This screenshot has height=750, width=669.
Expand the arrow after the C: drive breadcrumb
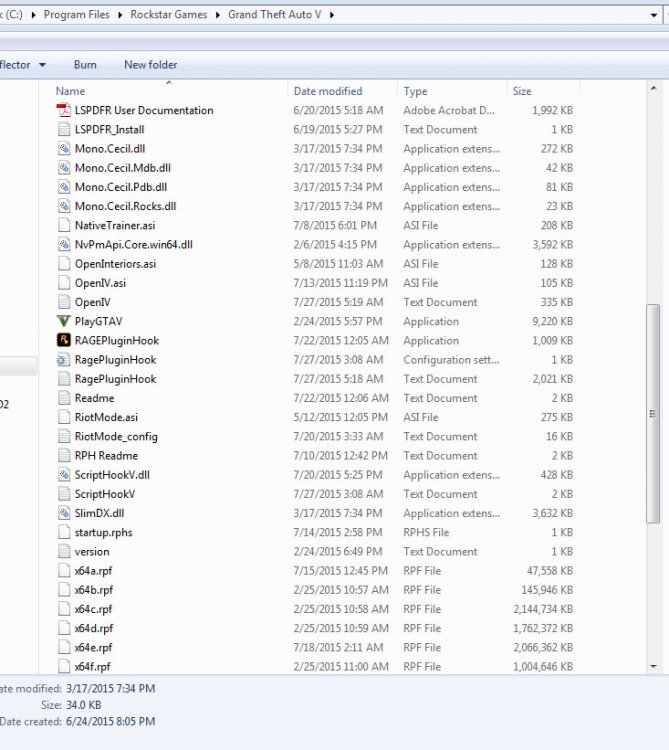tap(33, 15)
